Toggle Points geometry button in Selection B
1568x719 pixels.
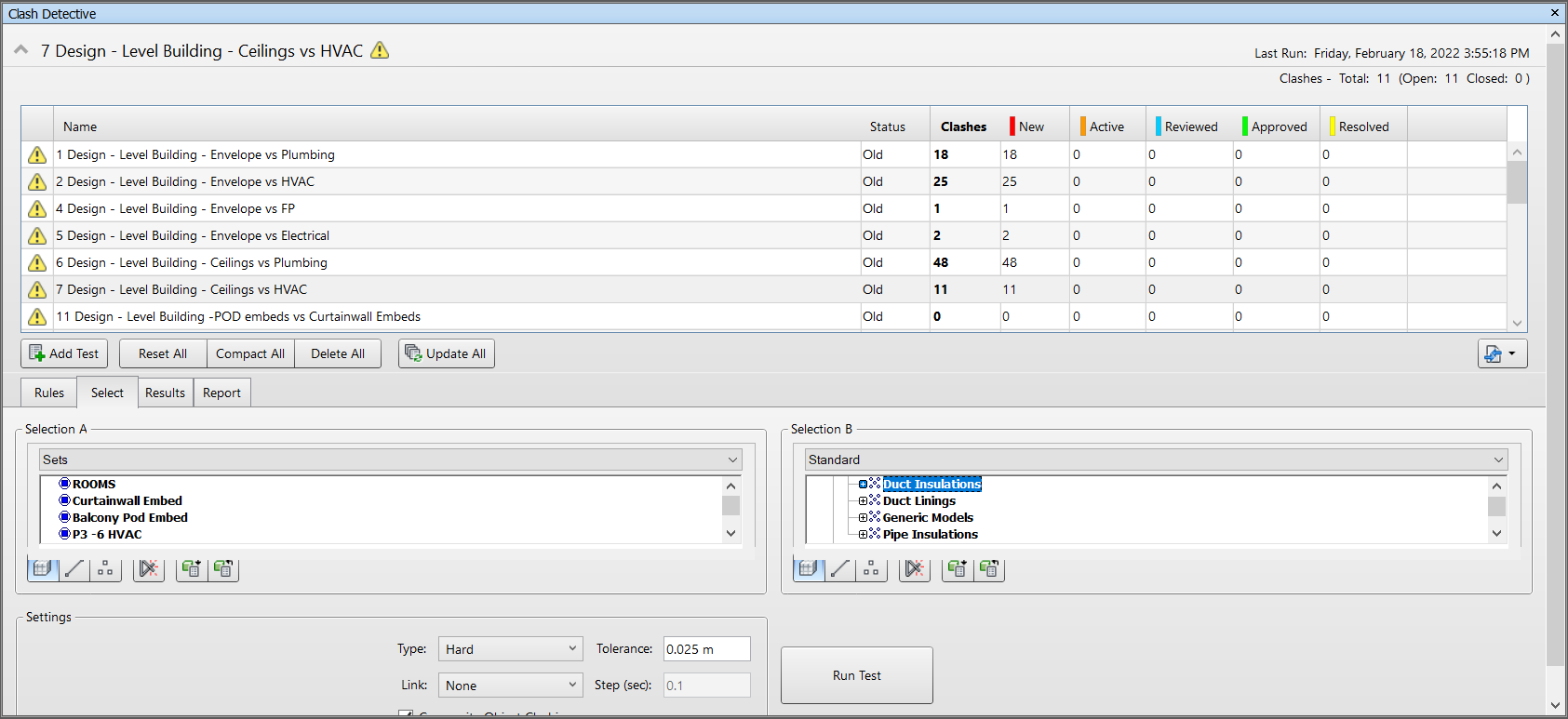click(x=871, y=568)
